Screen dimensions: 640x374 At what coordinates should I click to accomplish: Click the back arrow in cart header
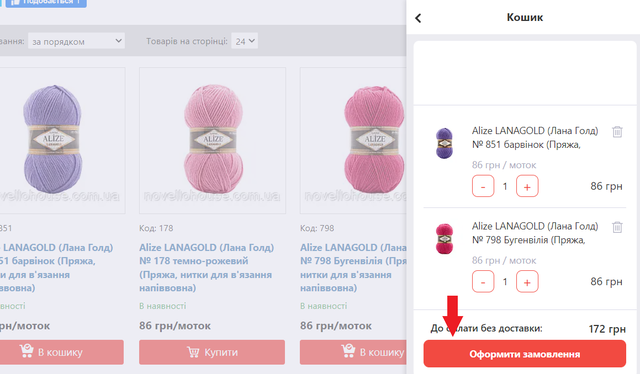point(418,18)
